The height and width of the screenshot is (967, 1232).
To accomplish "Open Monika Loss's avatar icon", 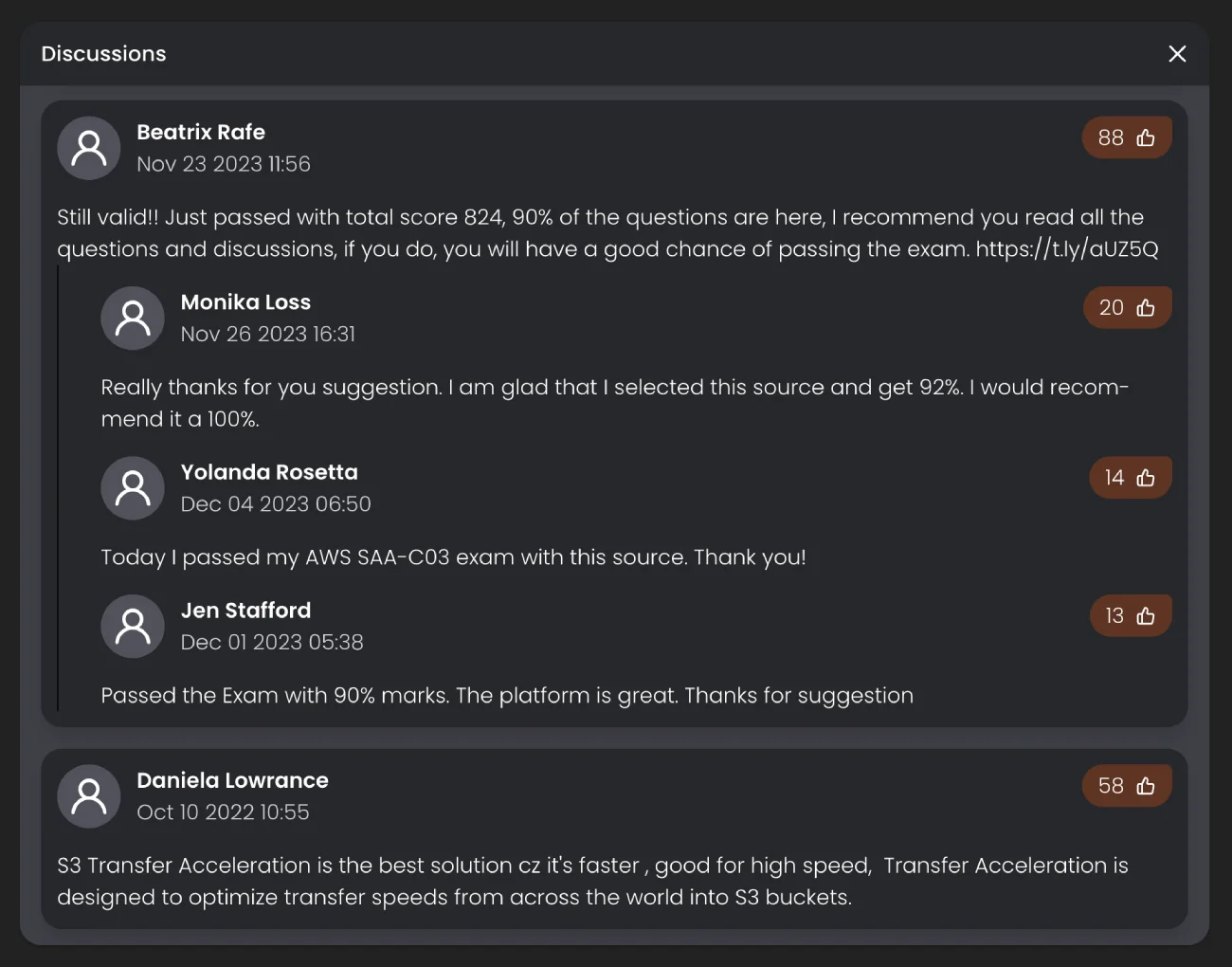I will pyautogui.click(x=133, y=319).
